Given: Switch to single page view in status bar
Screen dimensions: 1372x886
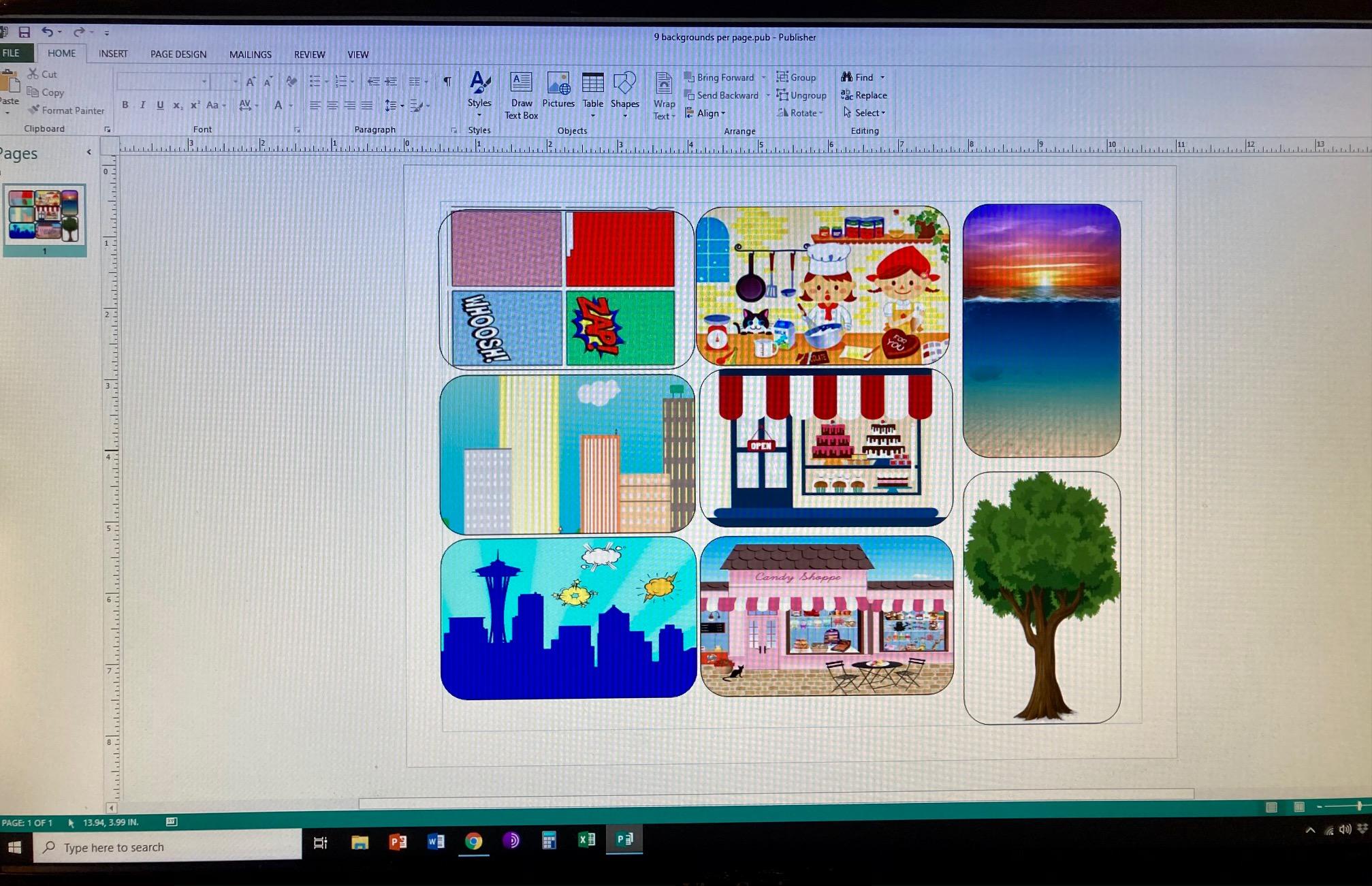Looking at the screenshot, I should pyautogui.click(x=1271, y=807).
